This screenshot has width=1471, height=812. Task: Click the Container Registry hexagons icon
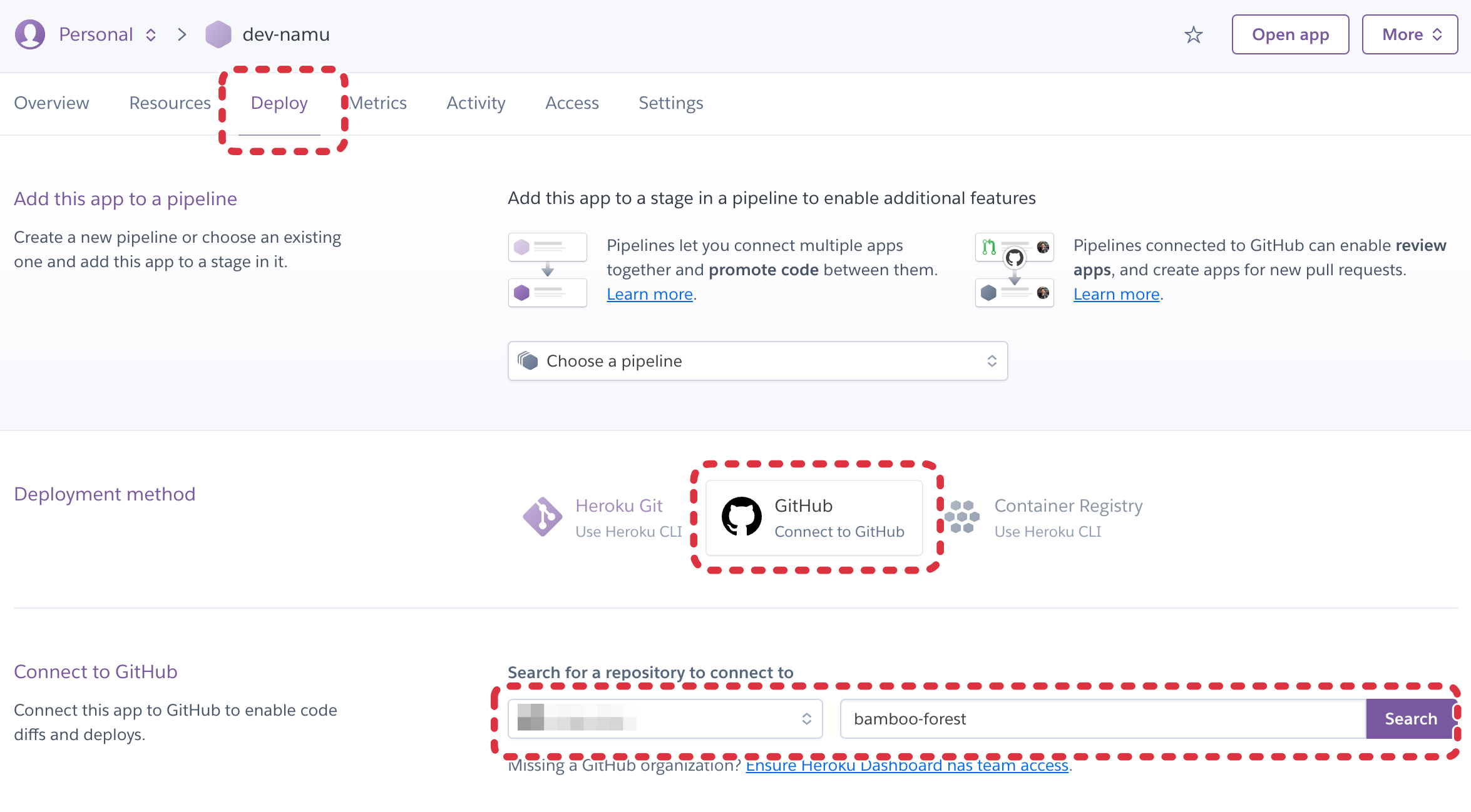[x=962, y=517]
